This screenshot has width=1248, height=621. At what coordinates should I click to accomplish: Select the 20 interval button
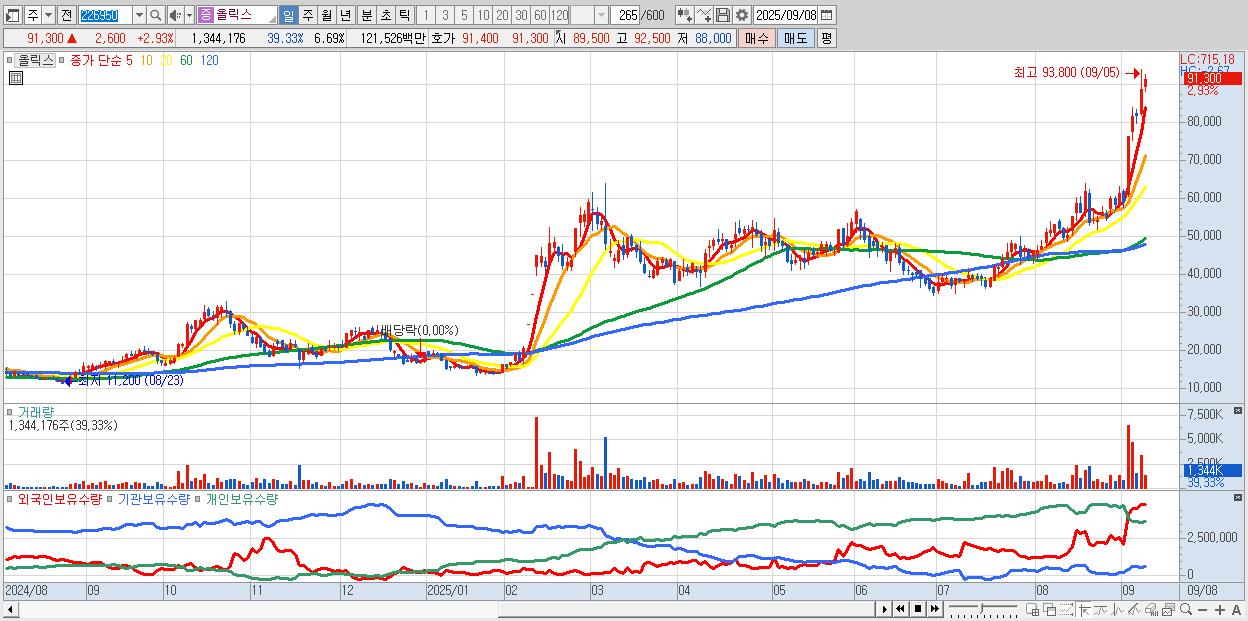tap(502, 15)
